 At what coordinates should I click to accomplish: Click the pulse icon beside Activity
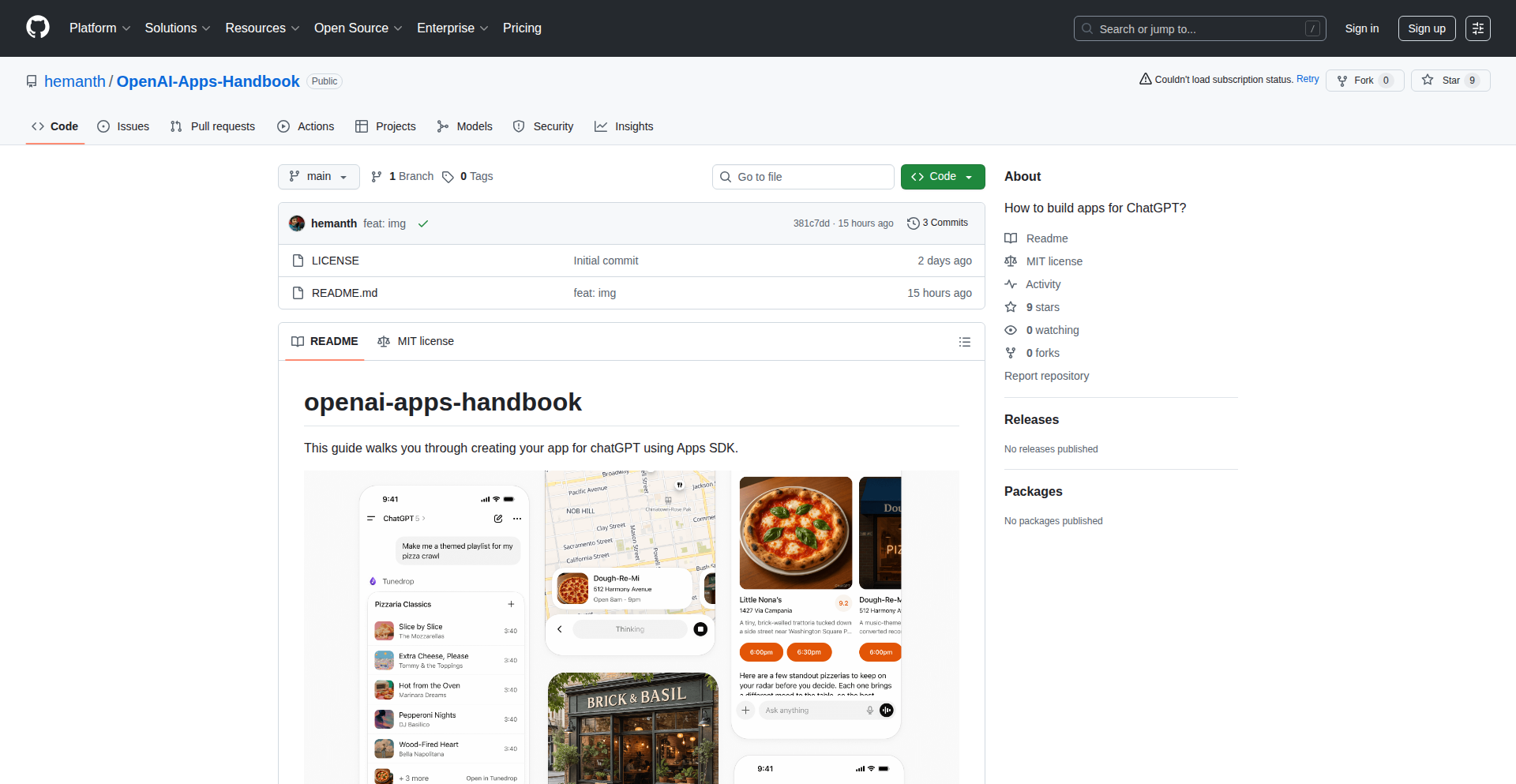[1011, 284]
